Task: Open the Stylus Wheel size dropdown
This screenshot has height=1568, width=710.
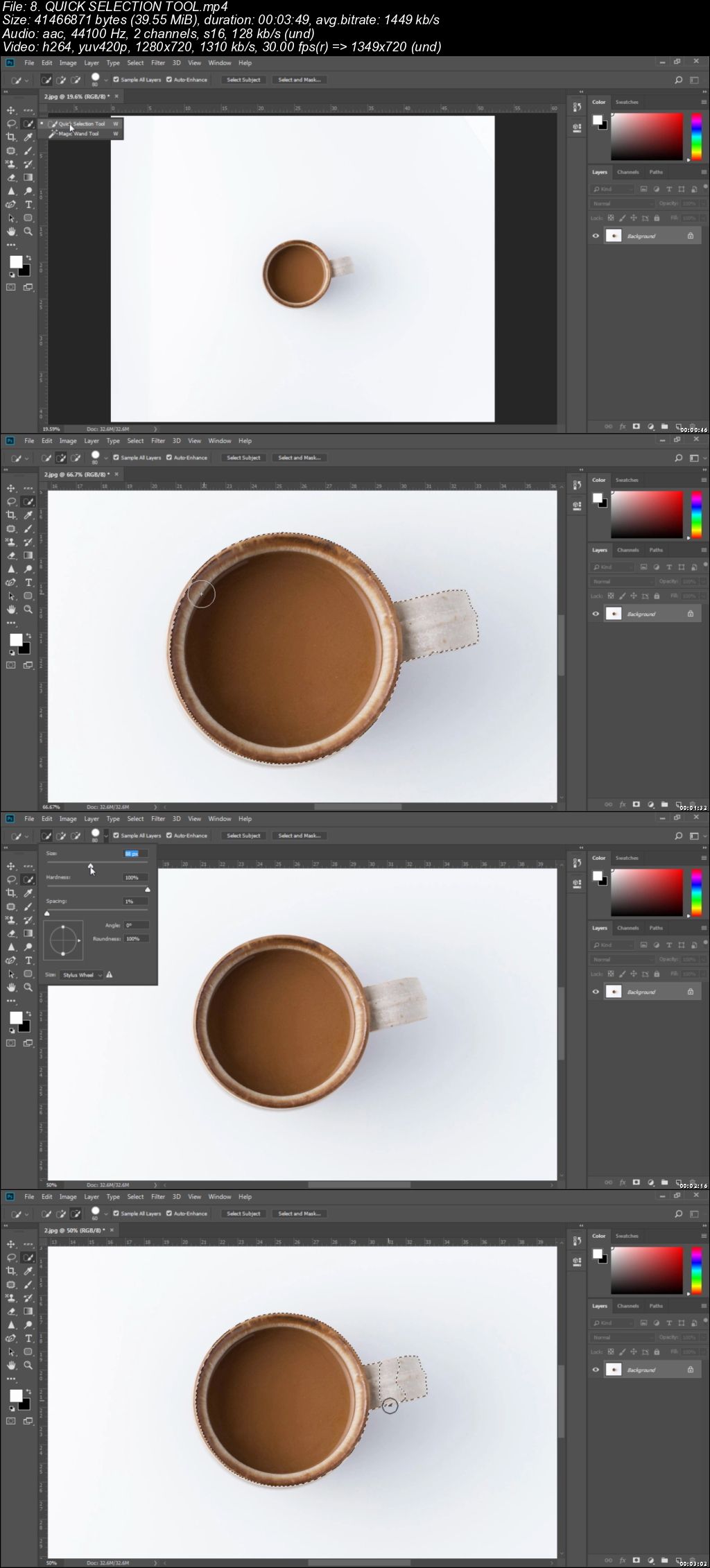Action: tap(82, 975)
